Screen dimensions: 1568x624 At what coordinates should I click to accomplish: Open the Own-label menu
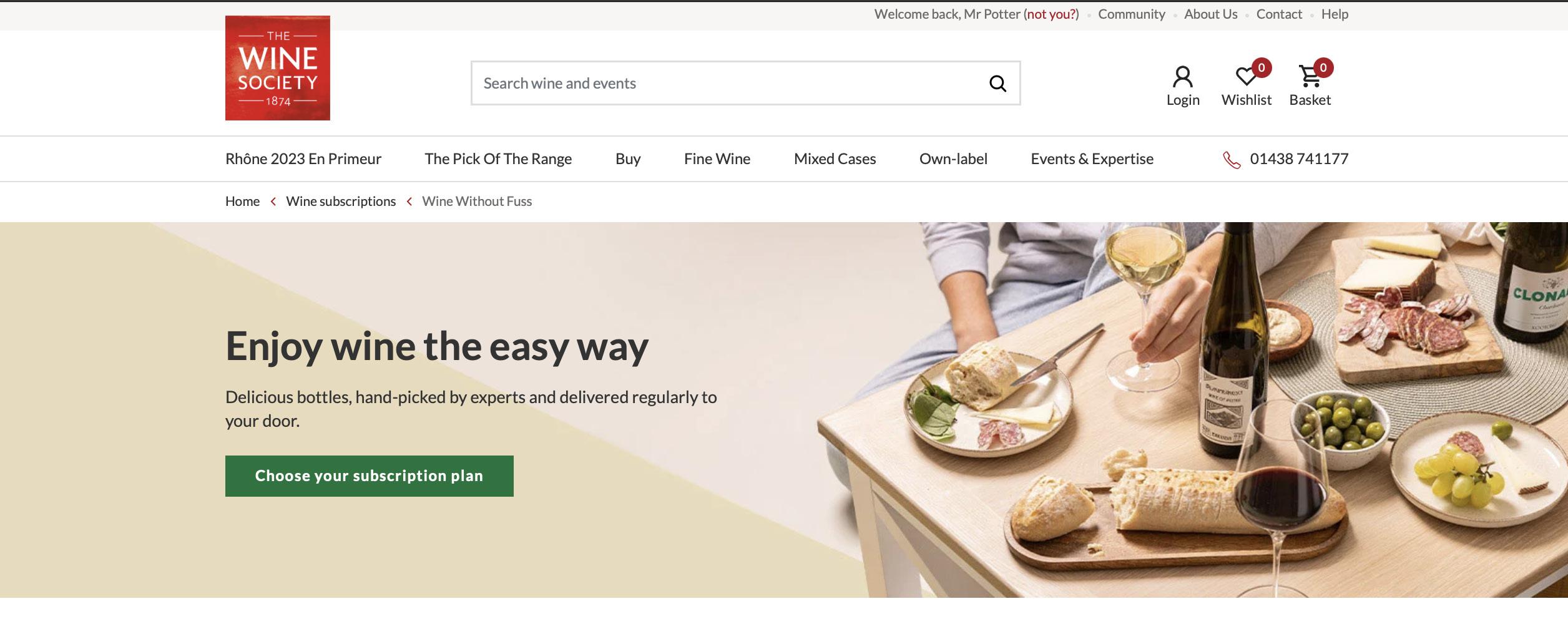pyautogui.click(x=953, y=158)
